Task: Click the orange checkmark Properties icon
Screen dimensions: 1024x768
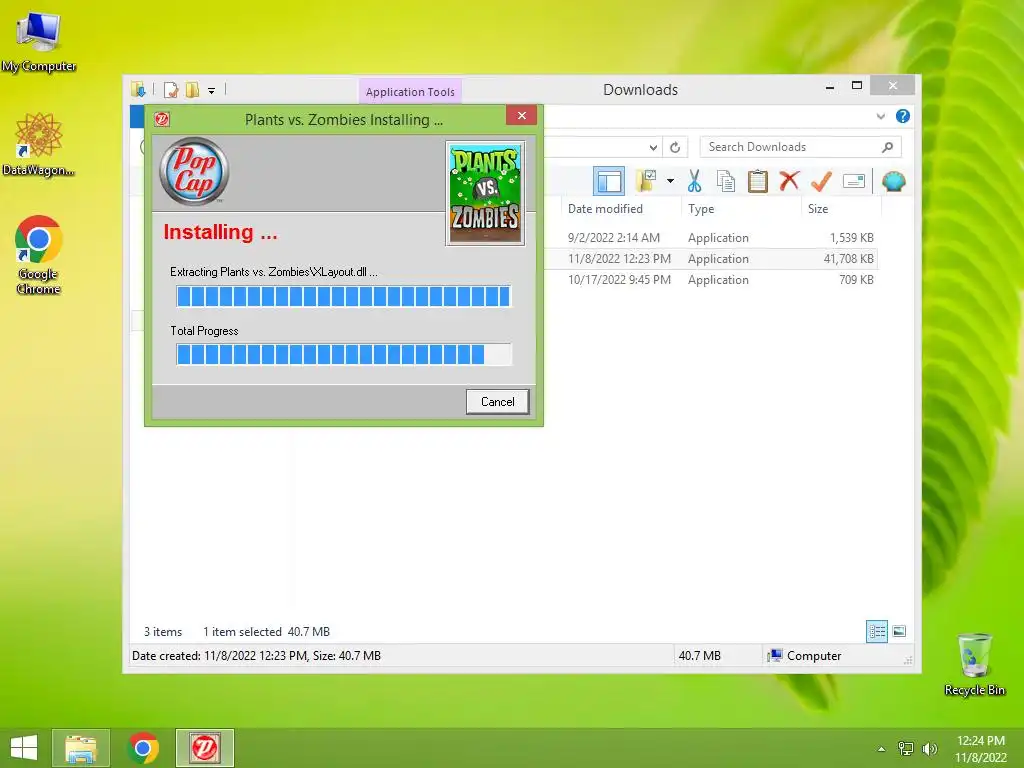Action: coord(821,181)
